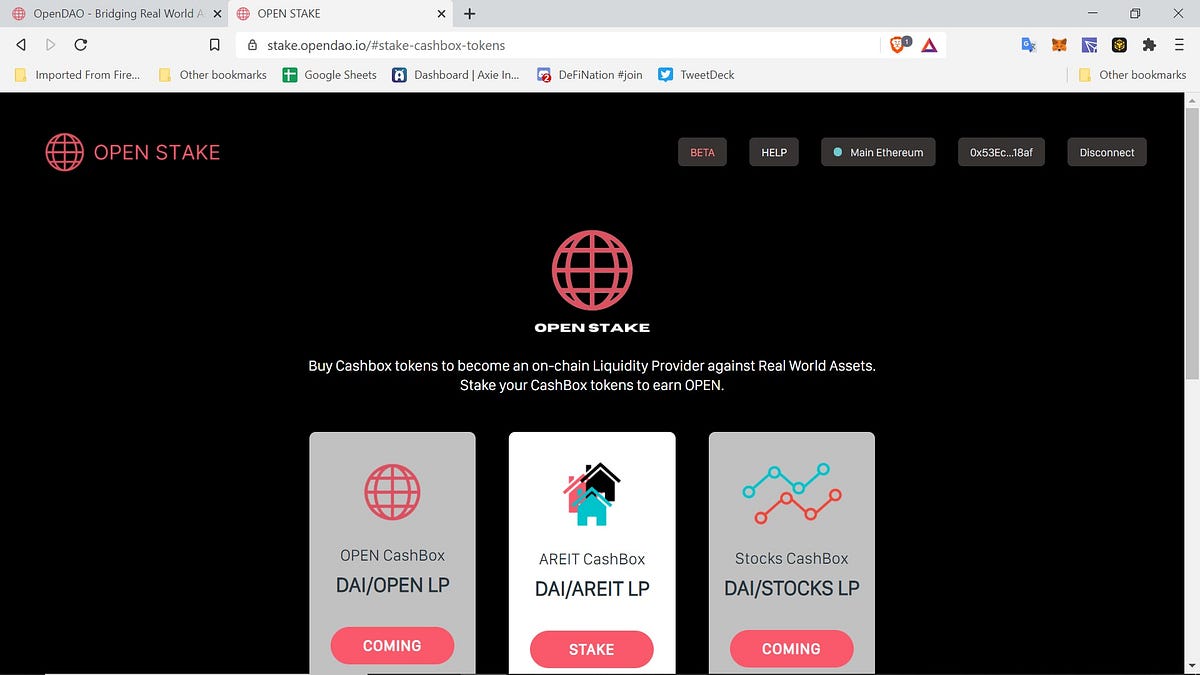Click the Google Translate extension icon
The width and height of the screenshot is (1200, 675).
coord(1028,45)
